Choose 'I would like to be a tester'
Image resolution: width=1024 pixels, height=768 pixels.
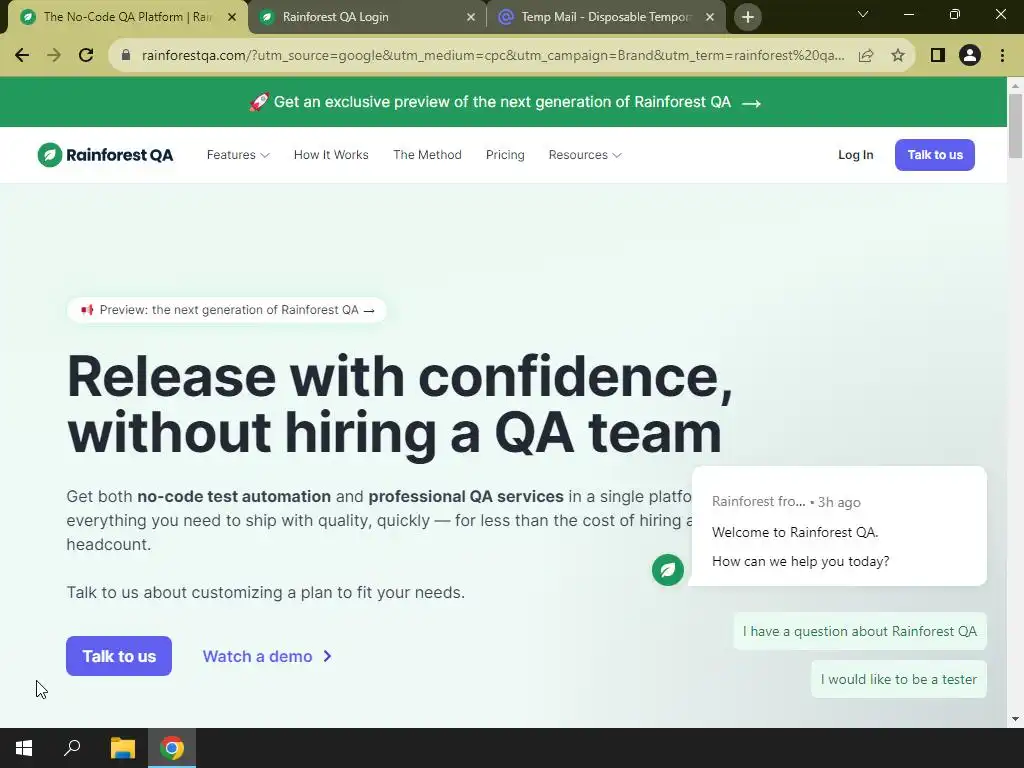click(899, 679)
